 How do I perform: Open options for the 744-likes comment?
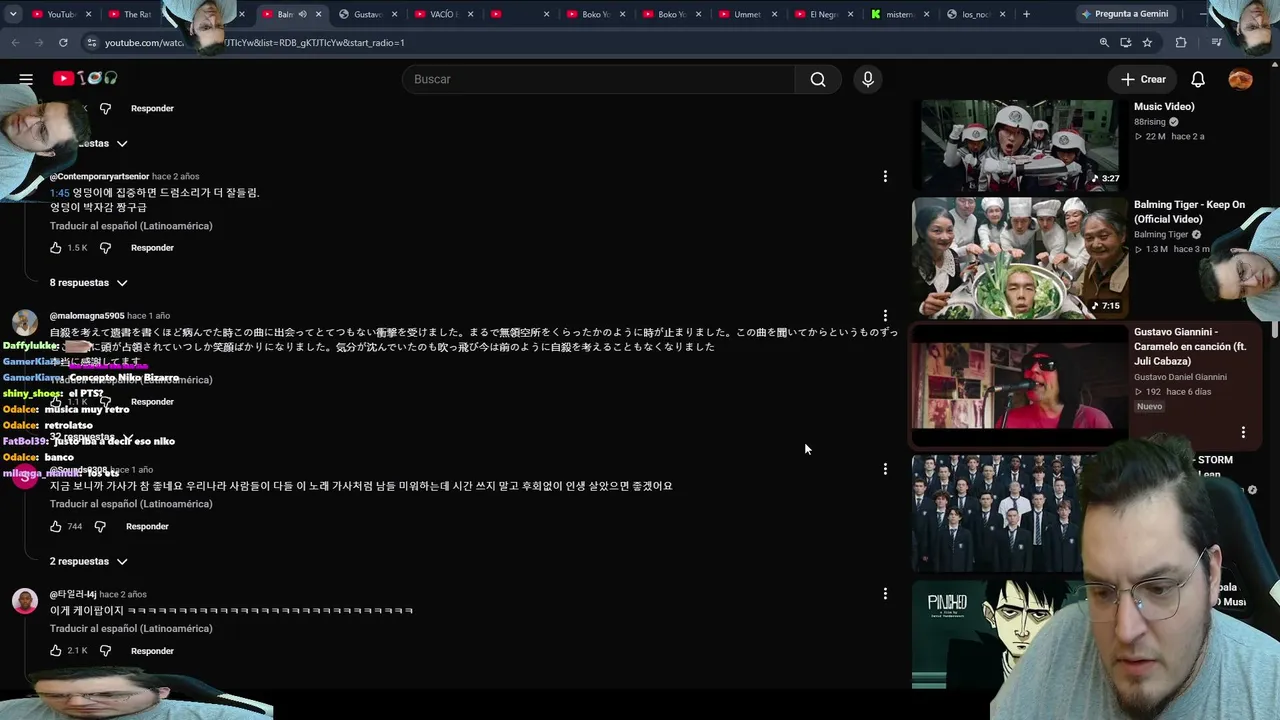885,468
